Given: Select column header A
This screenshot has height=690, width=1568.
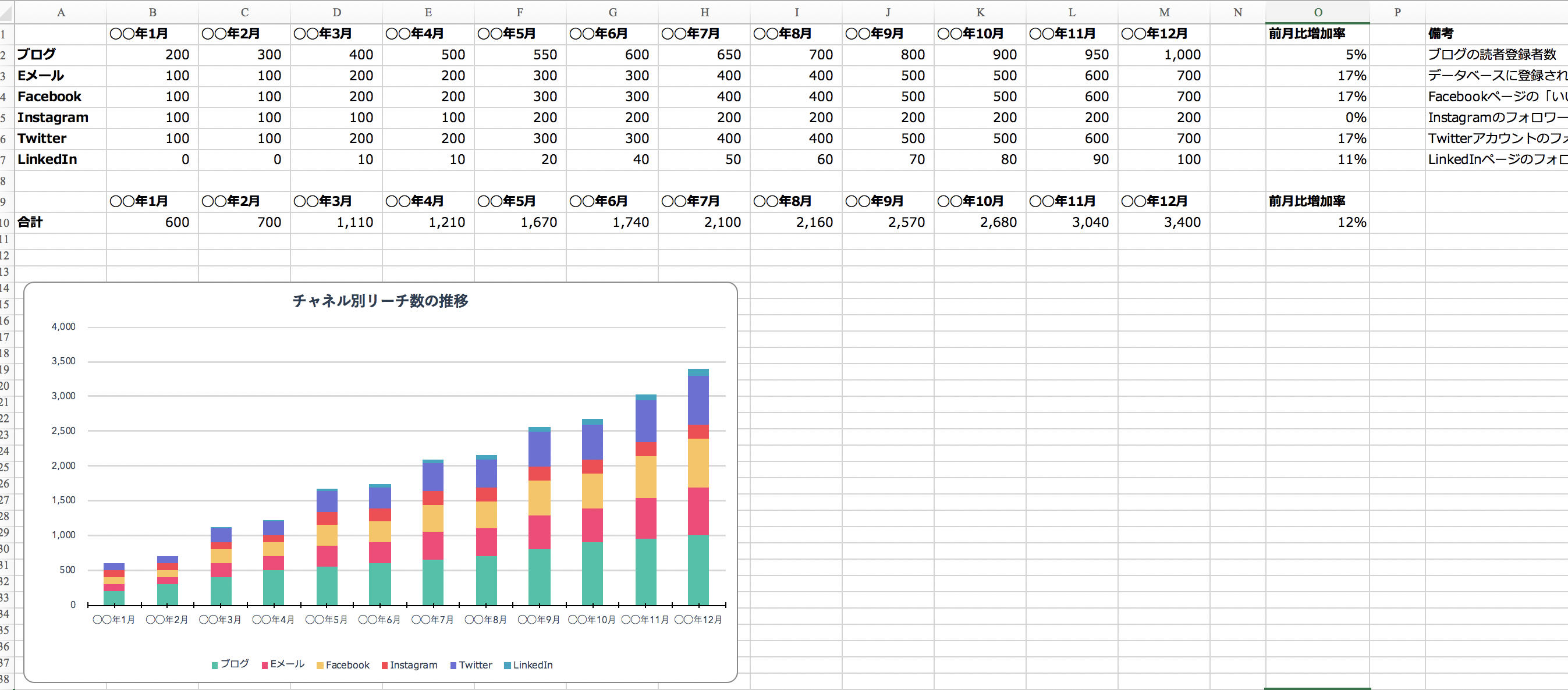Looking at the screenshot, I should tap(61, 12).
